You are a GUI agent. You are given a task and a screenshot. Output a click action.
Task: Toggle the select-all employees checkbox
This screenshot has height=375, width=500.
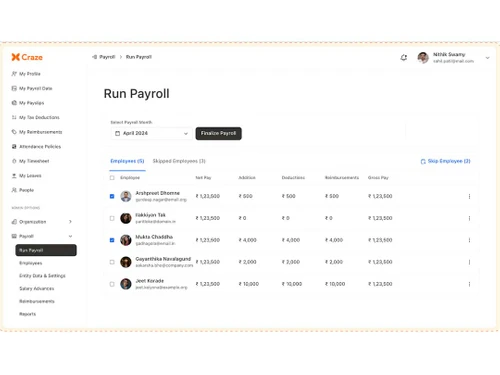click(112, 178)
